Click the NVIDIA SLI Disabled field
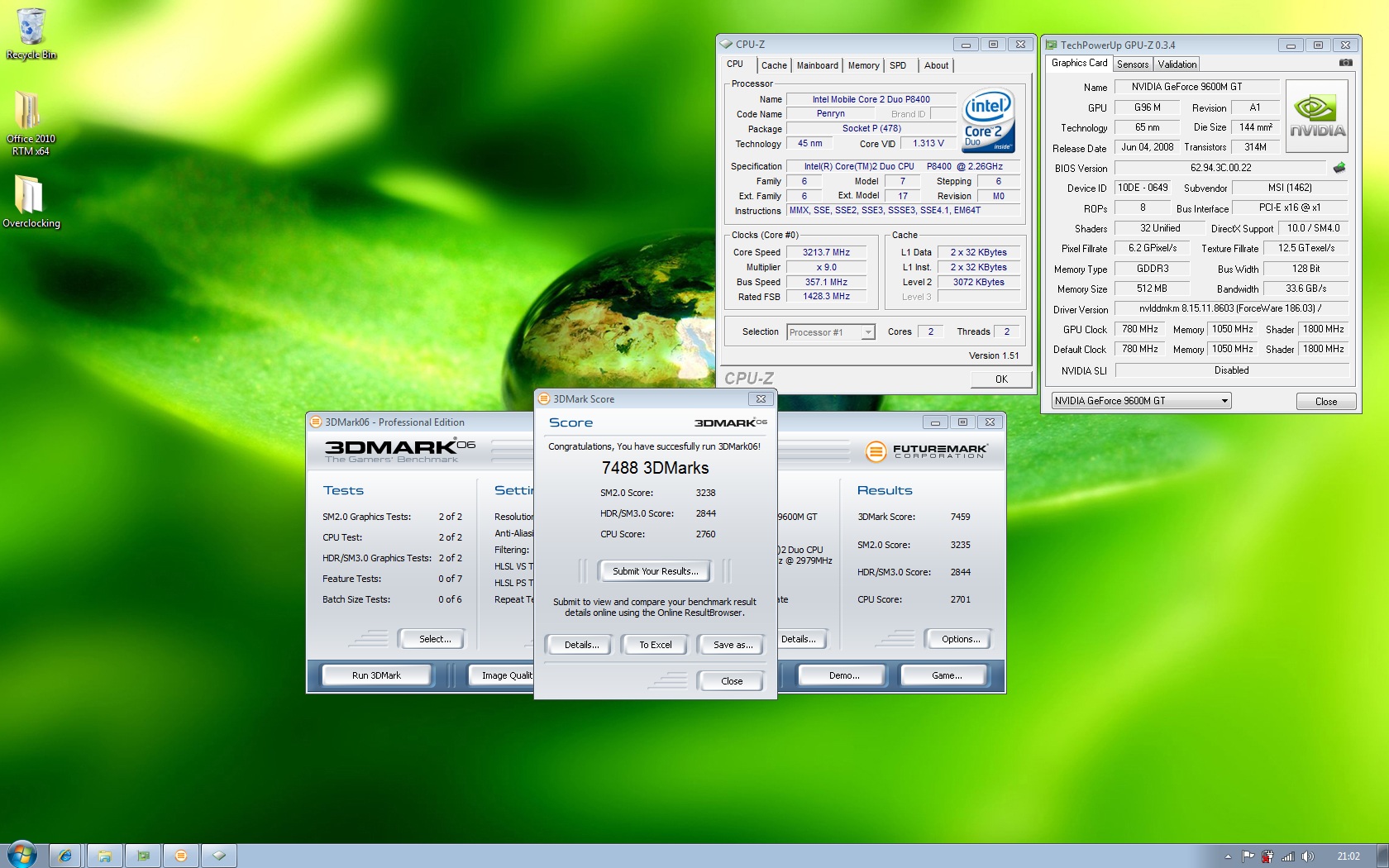Screen dimensions: 1389x868 (x=1231, y=370)
